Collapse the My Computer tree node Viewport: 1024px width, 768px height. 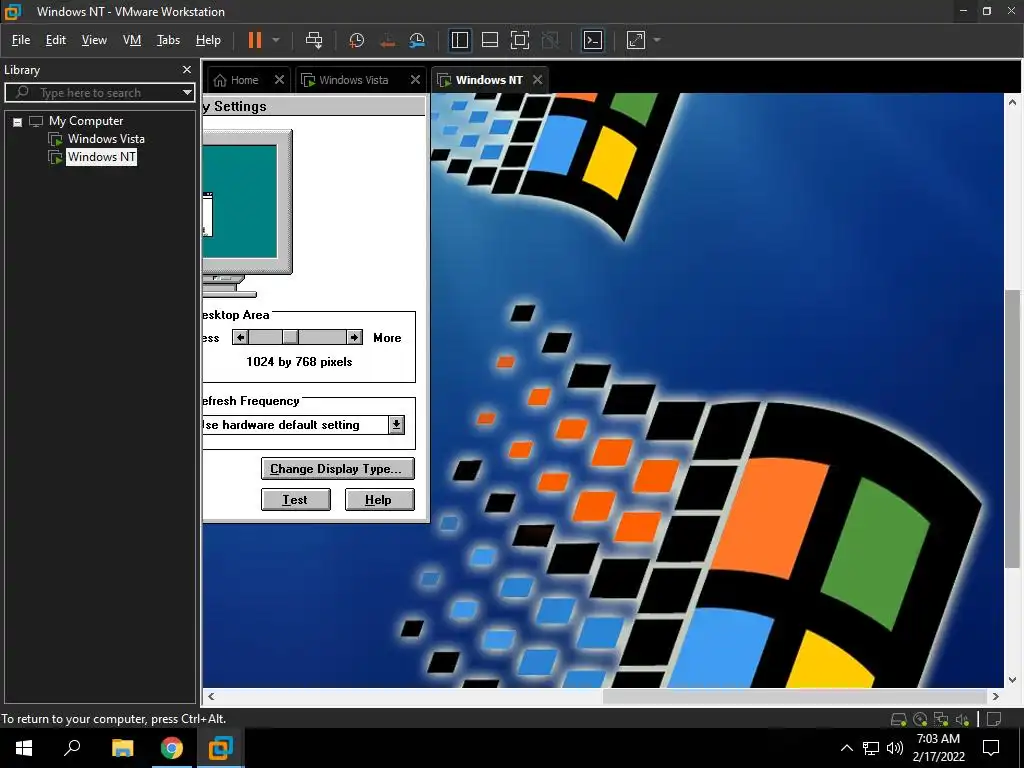click(18, 121)
